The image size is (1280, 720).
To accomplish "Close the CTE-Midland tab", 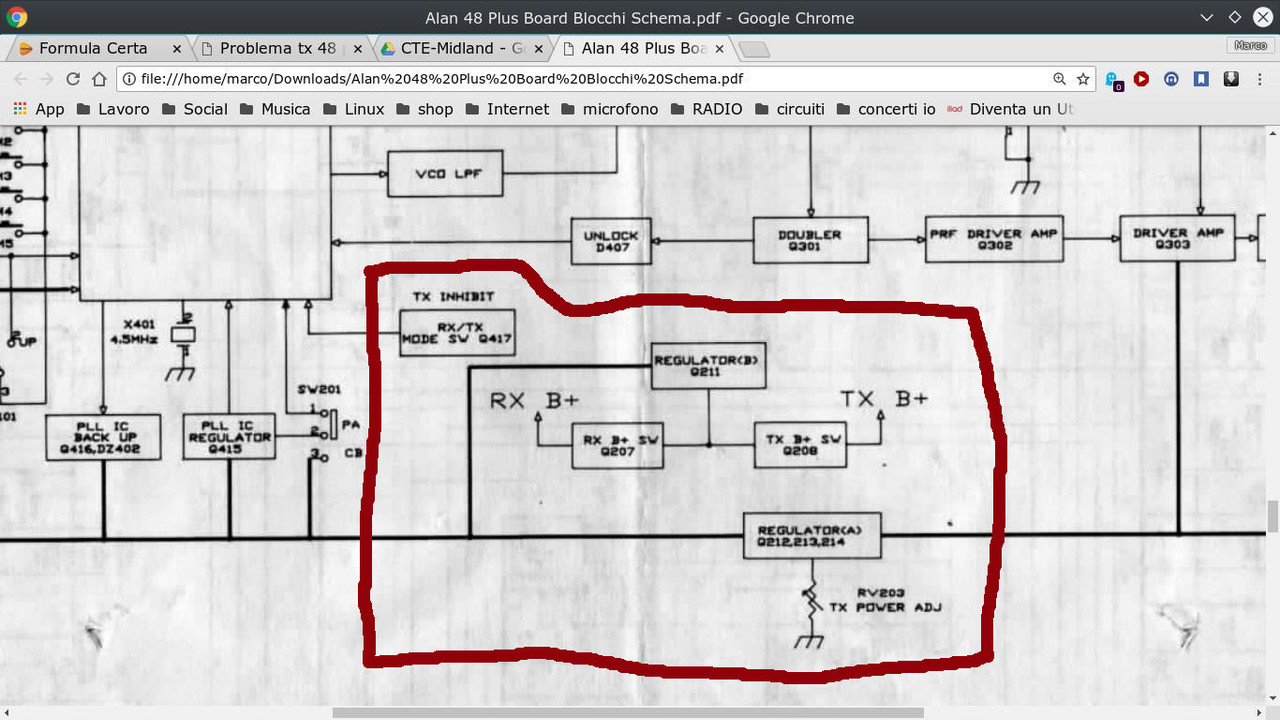I will pyautogui.click(x=541, y=48).
